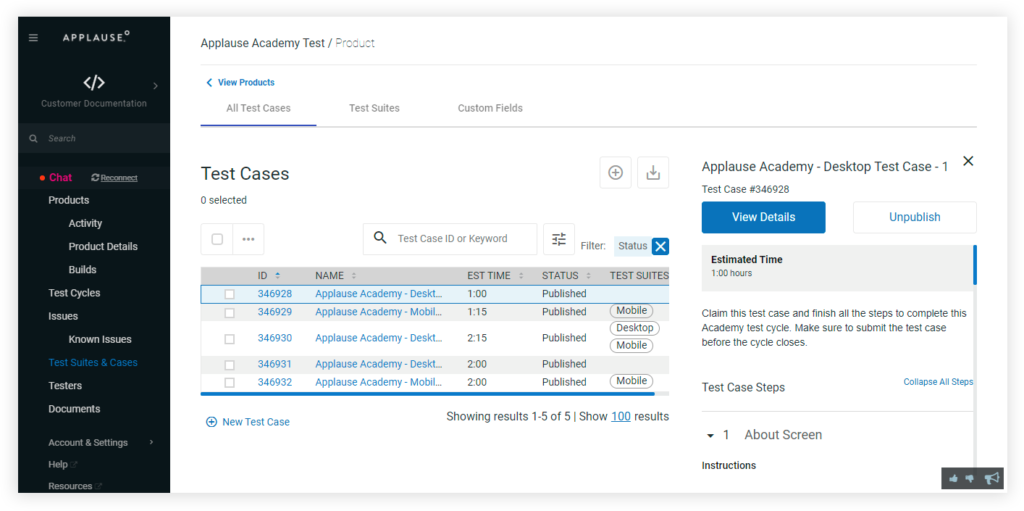Check the box for test case 346931

229,365
